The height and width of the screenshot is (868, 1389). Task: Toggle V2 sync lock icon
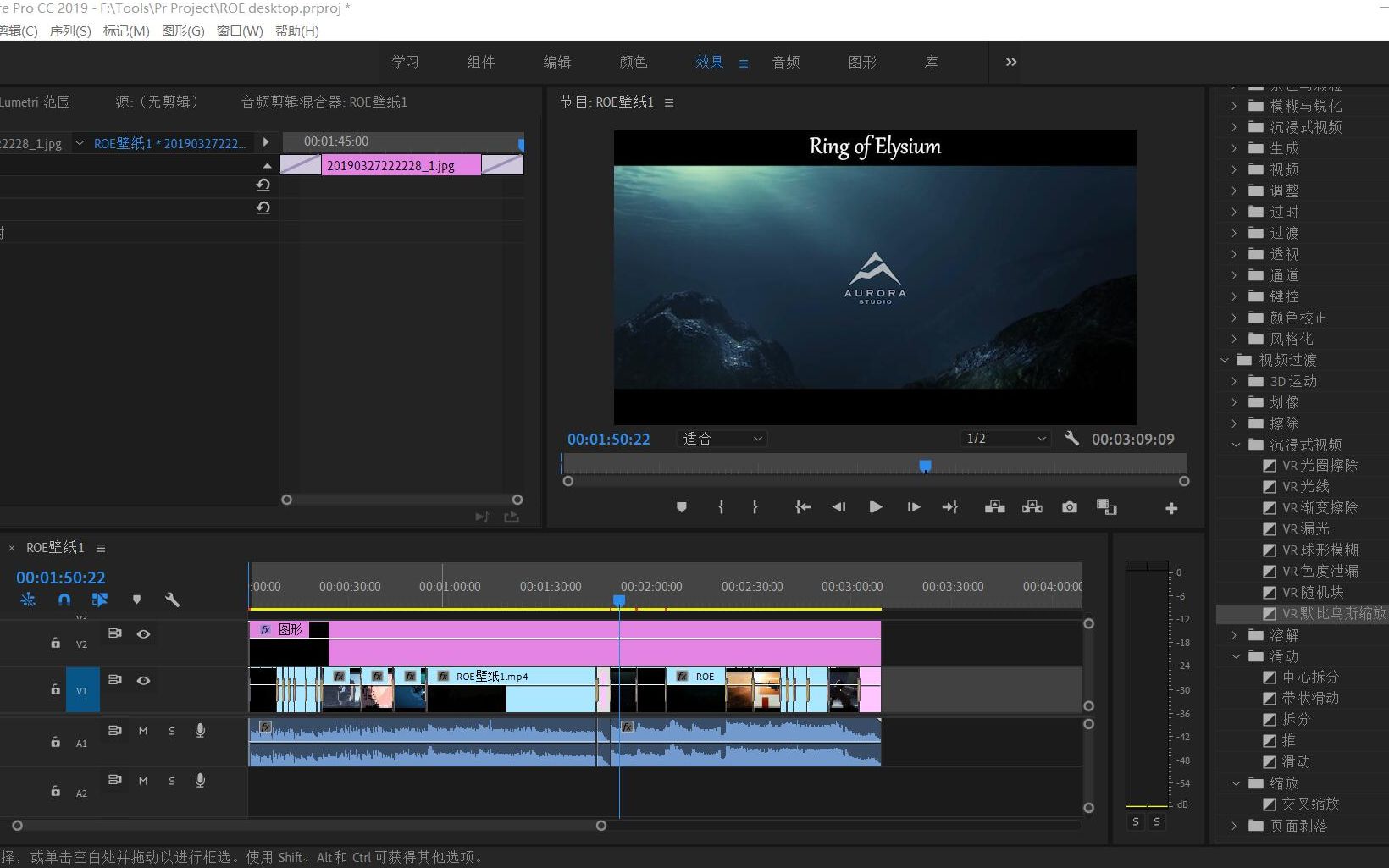pos(115,633)
